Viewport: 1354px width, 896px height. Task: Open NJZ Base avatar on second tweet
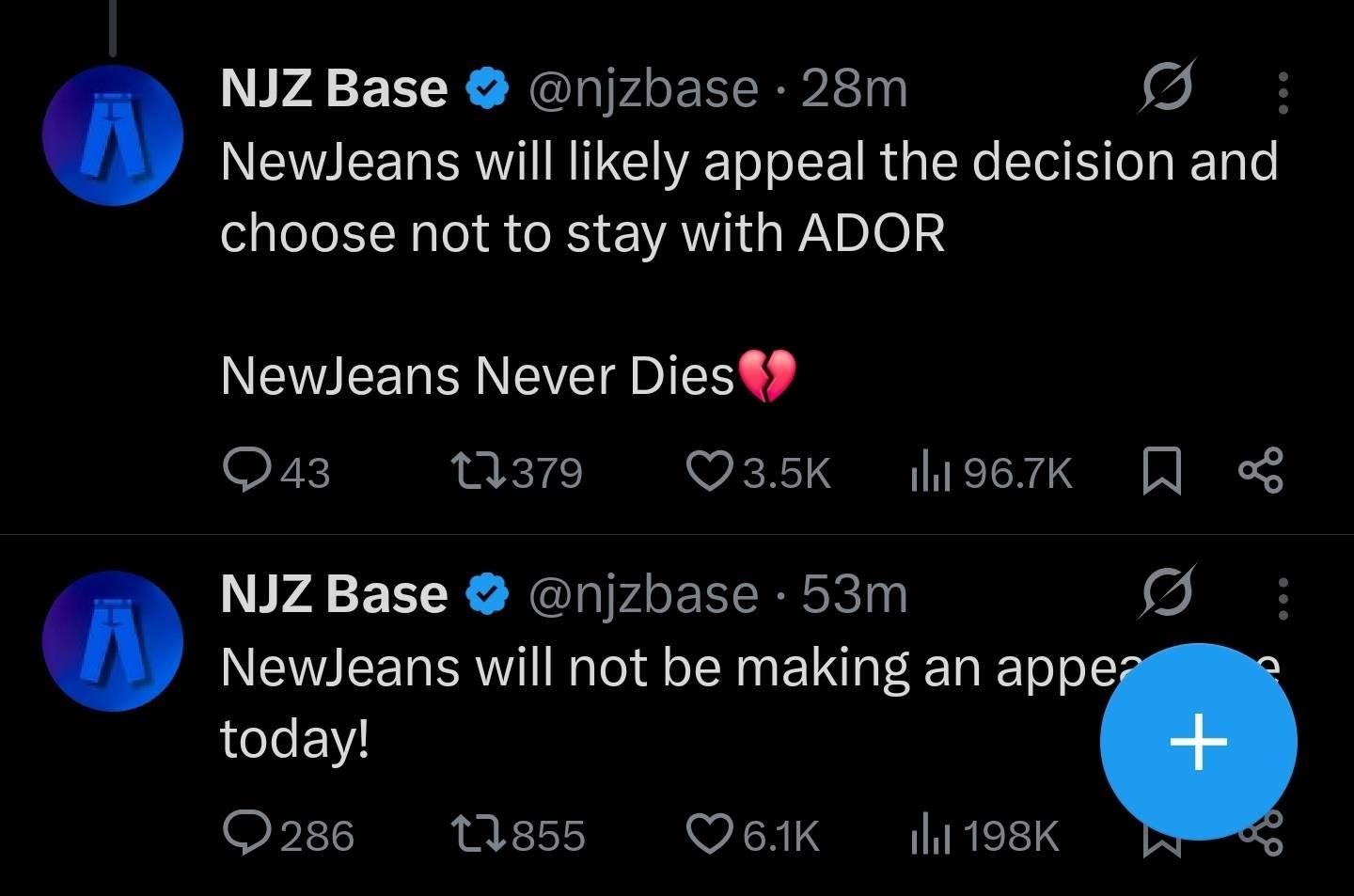click(112, 642)
